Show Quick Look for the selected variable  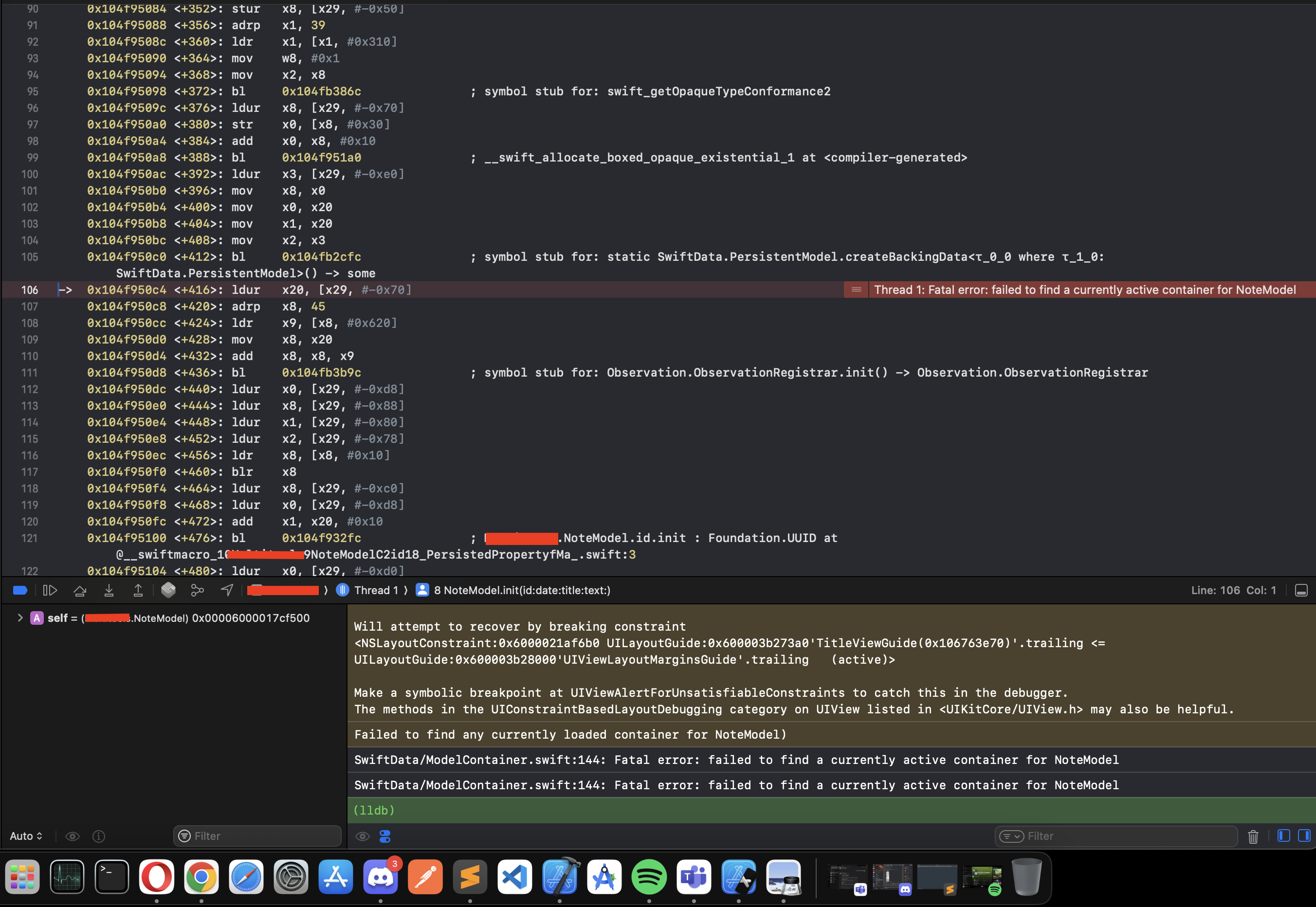72,836
